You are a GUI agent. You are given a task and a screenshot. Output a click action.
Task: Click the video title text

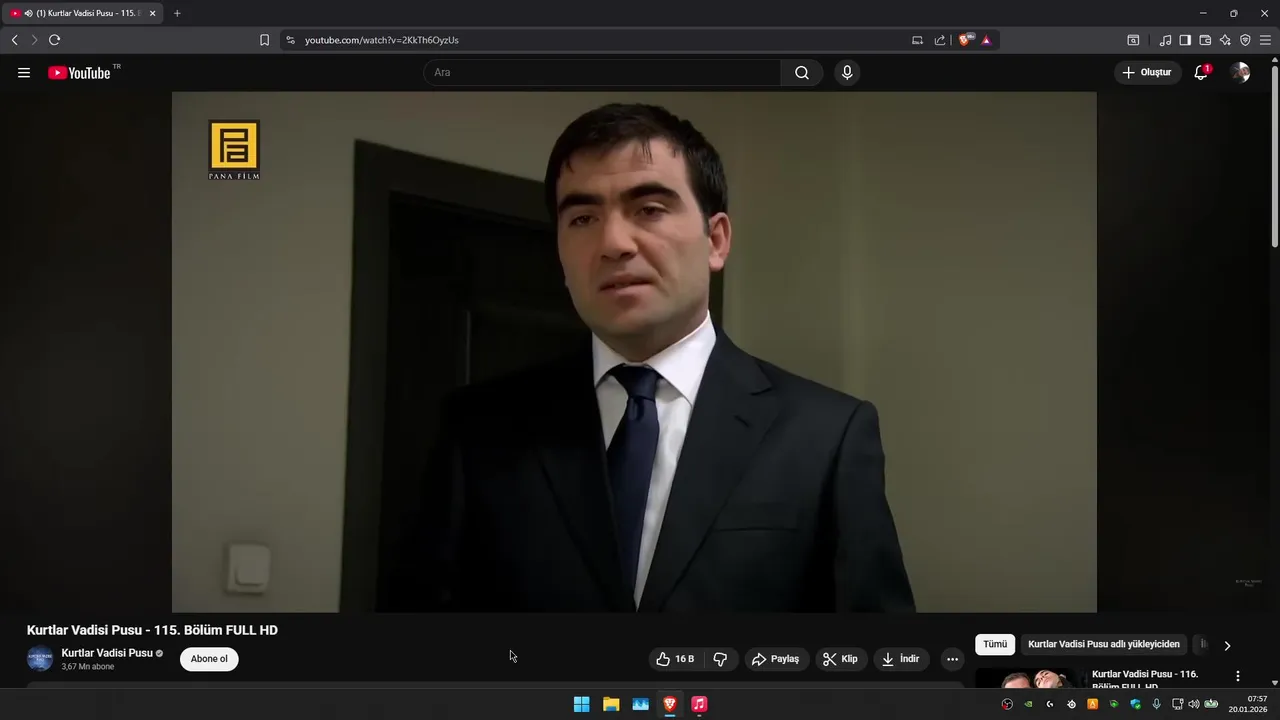pyautogui.click(x=152, y=630)
